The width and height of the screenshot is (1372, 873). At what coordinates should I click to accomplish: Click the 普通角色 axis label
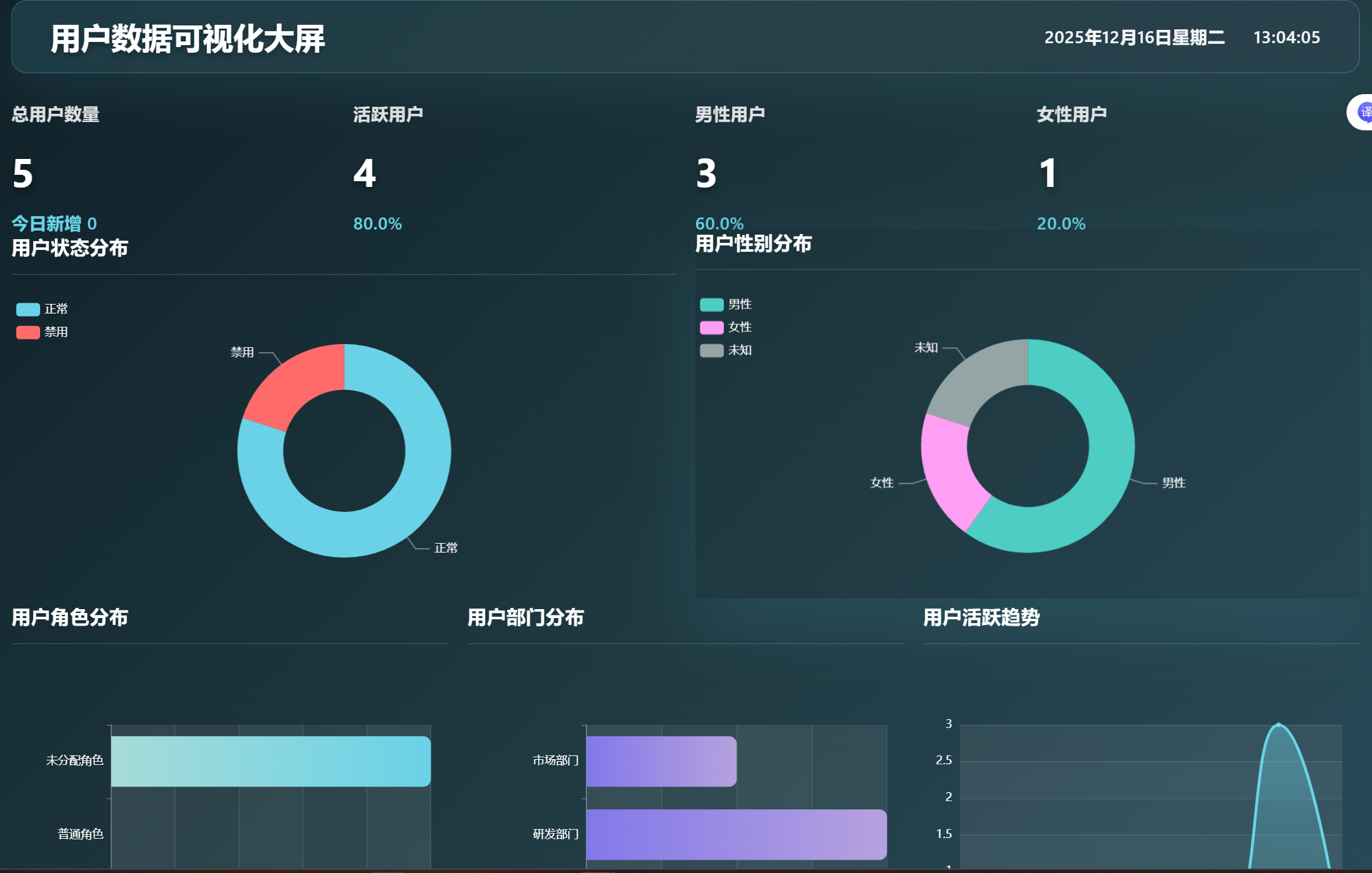point(80,834)
